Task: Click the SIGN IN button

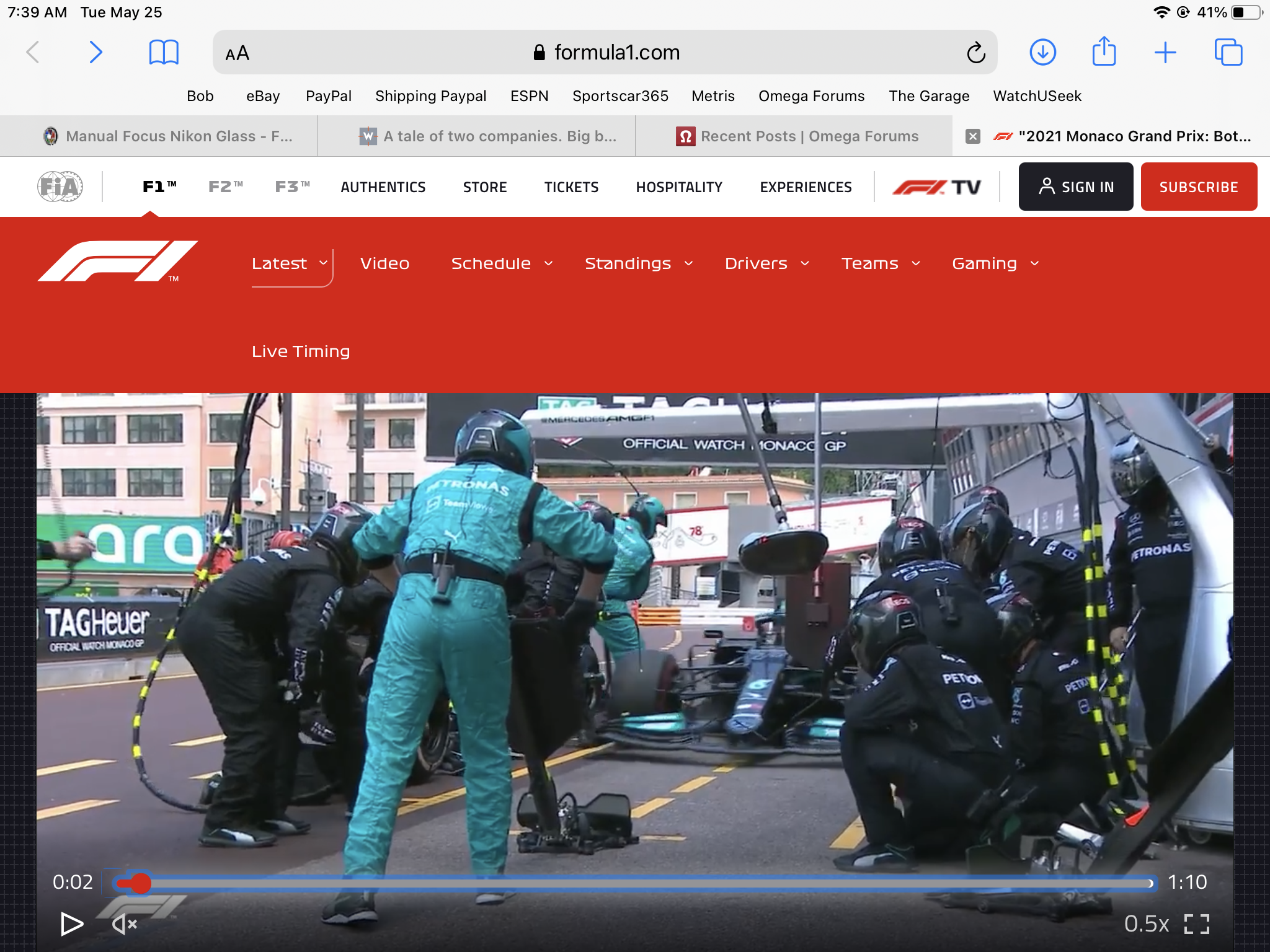Action: [1075, 187]
